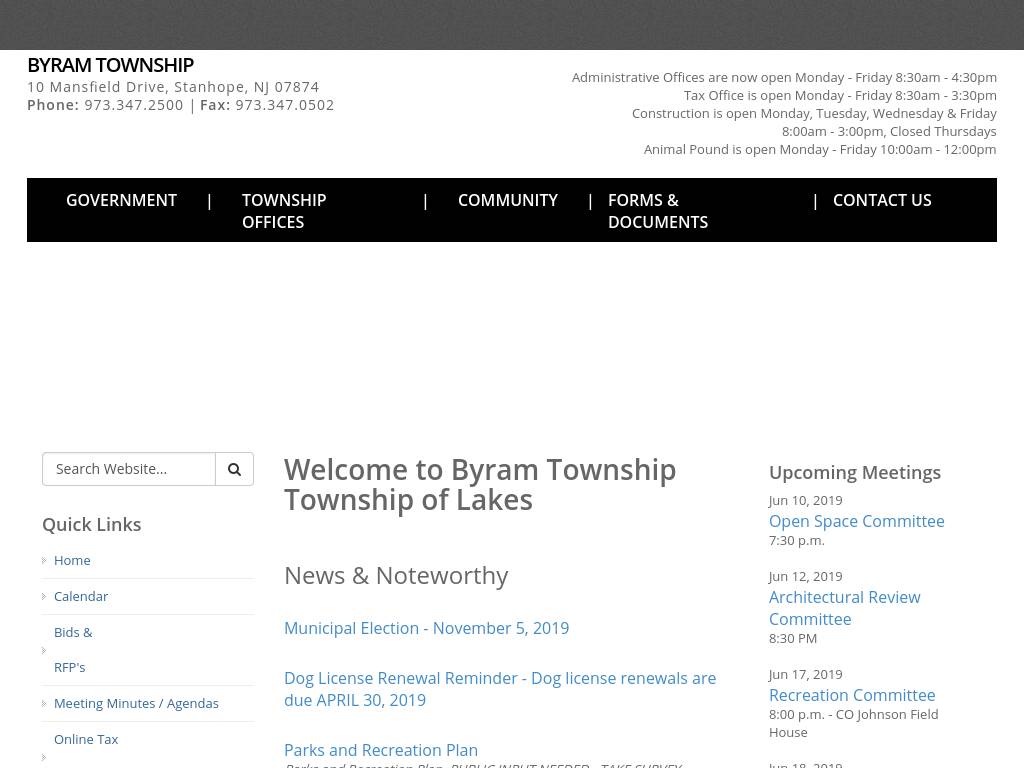
Task: Focus the Search Website input field
Action: point(129,469)
